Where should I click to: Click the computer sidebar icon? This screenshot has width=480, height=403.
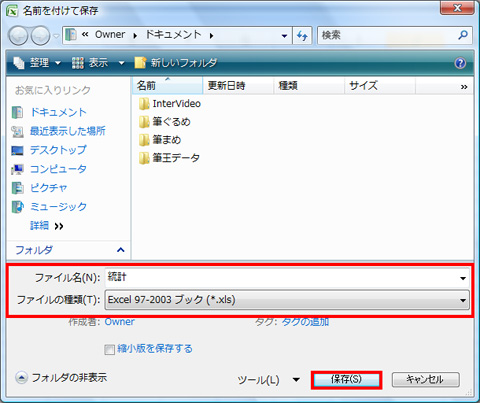(17, 169)
